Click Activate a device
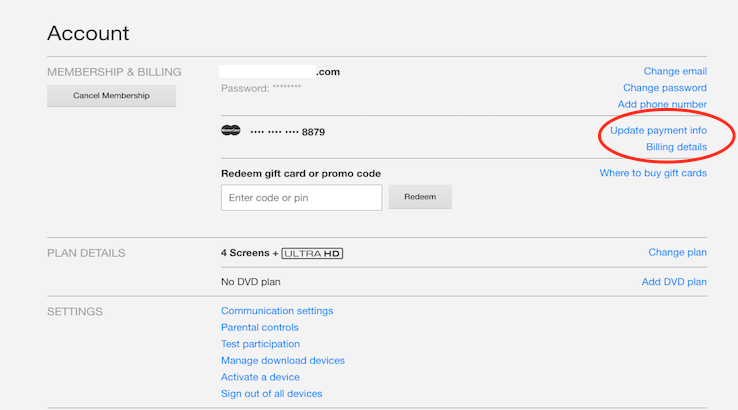The height and width of the screenshot is (410, 738). pos(259,377)
